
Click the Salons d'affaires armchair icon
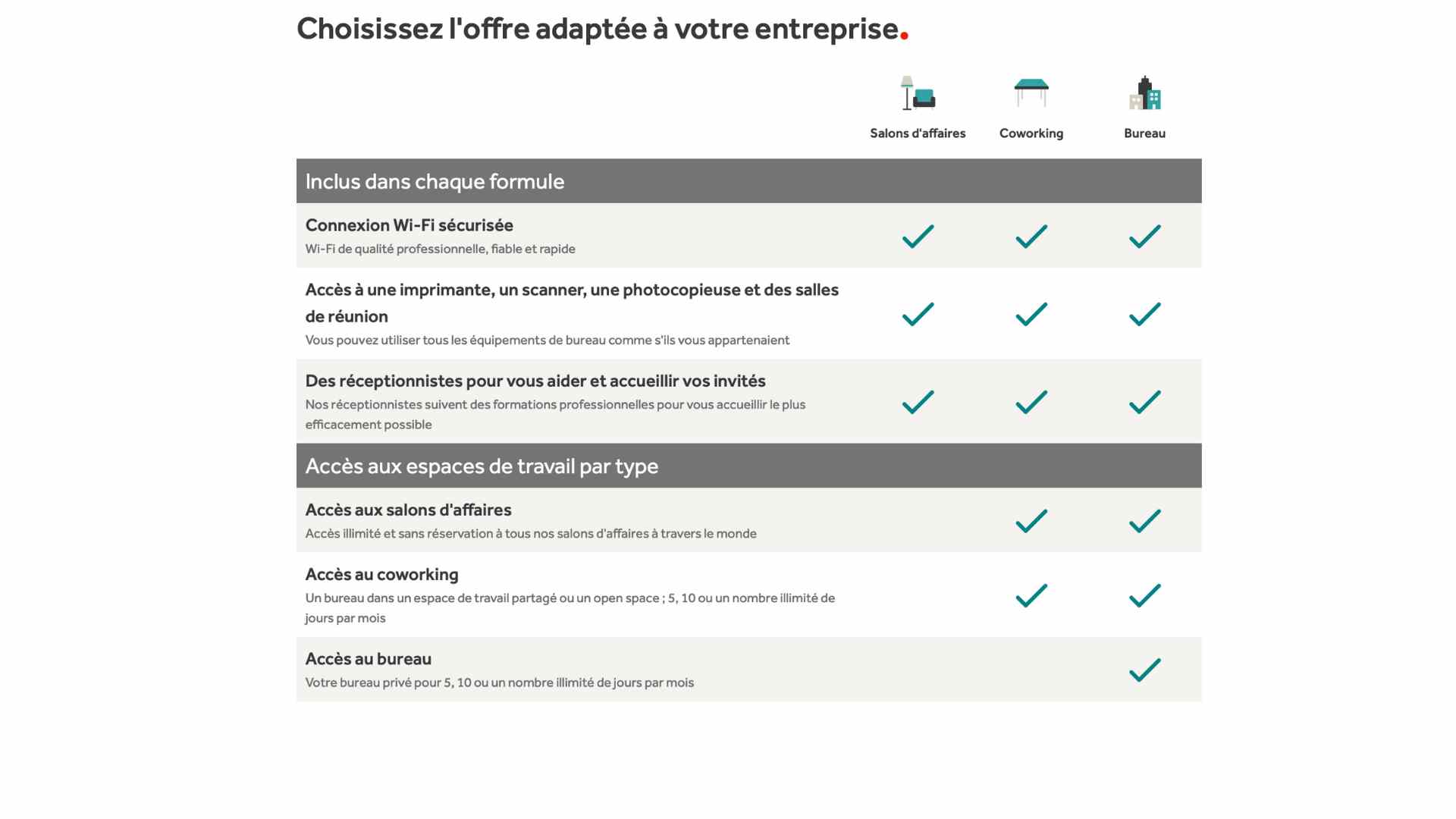pos(918,93)
